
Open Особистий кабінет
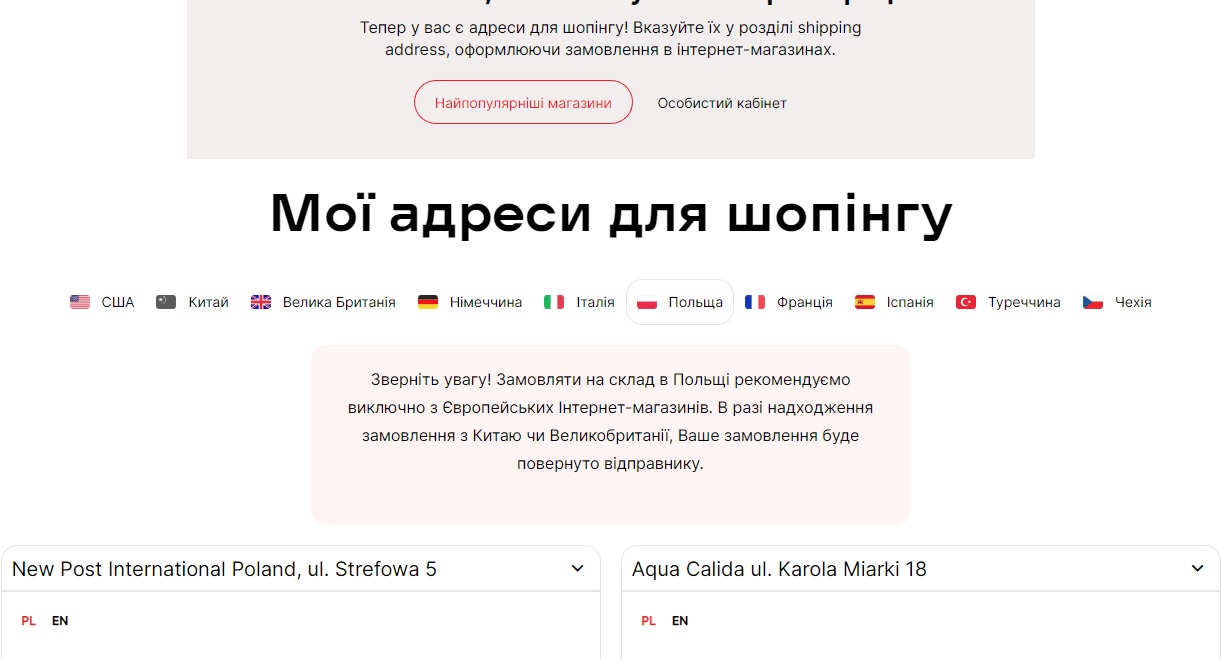(722, 102)
